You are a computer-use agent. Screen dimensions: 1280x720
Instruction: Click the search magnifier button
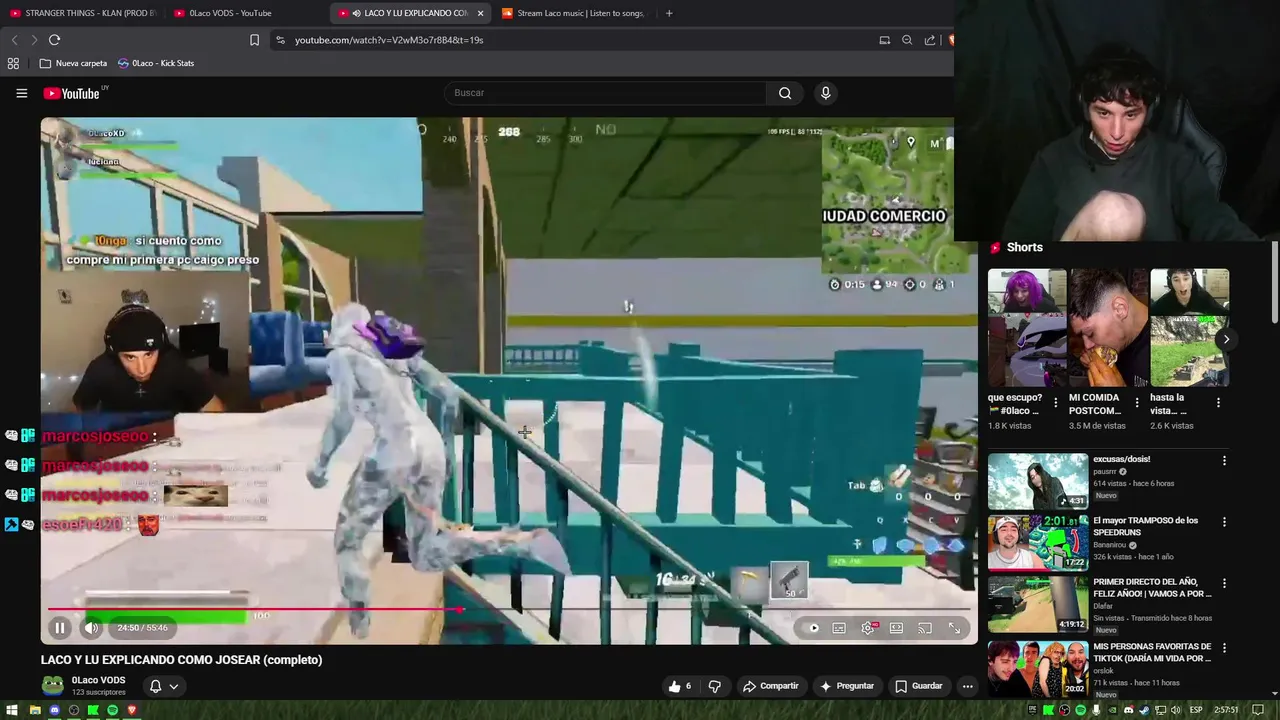(x=785, y=93)
